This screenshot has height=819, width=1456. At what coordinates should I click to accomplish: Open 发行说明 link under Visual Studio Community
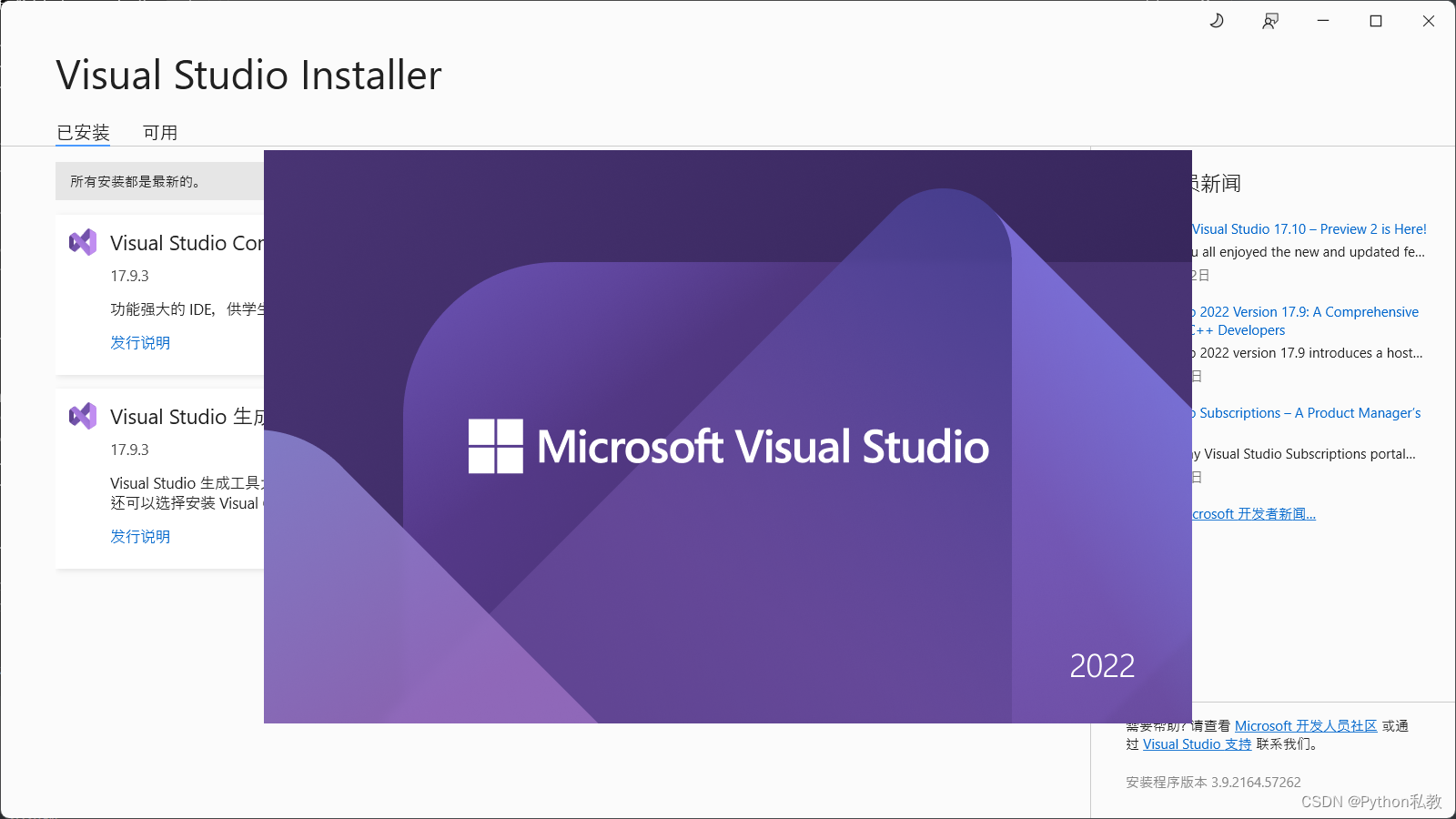(x=140, y=343)
